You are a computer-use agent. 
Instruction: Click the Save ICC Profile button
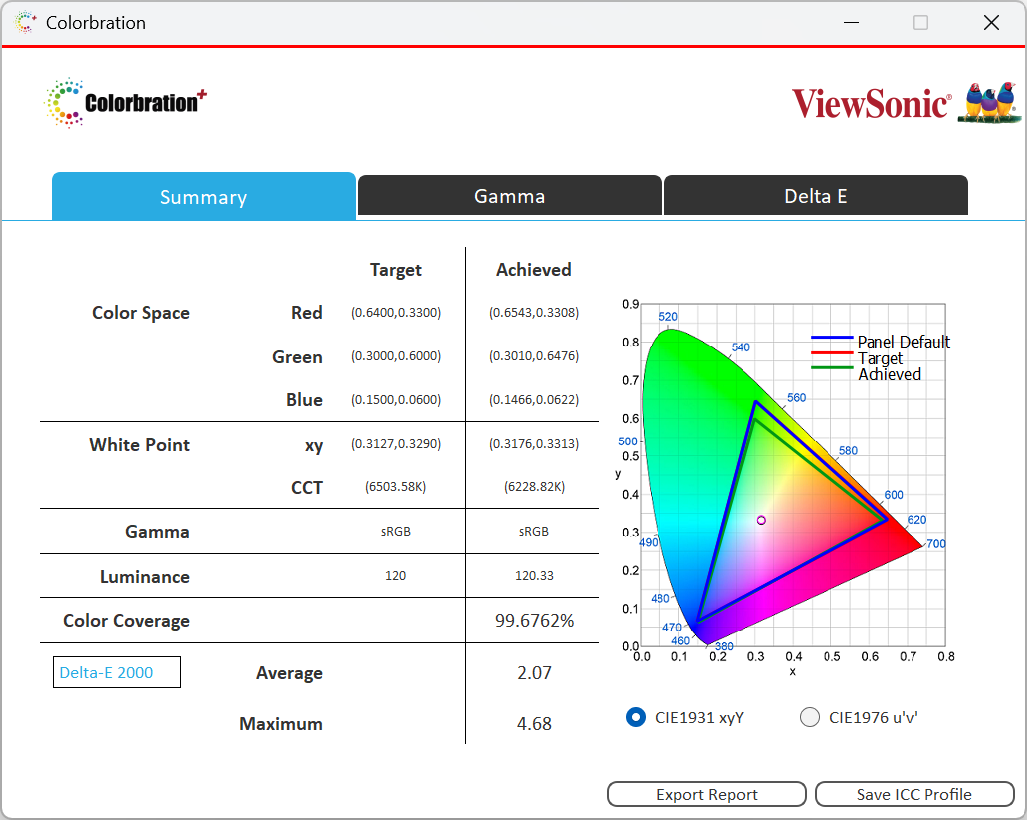pyautogui.click(x=914, y=794)
